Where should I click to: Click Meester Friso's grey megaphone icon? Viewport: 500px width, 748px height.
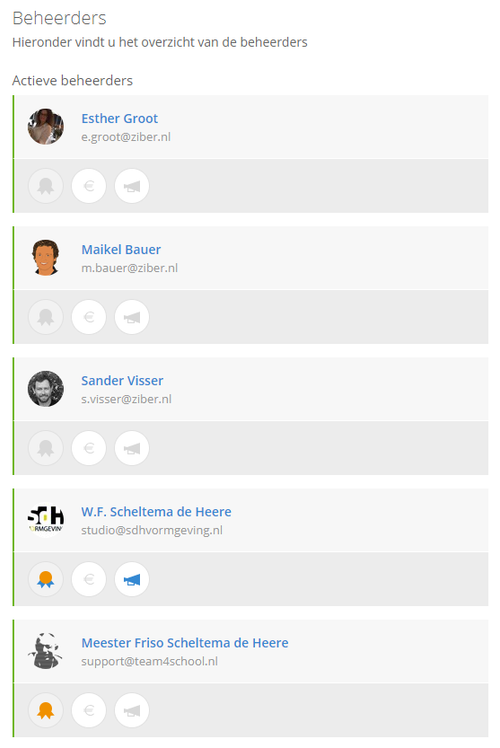tap(132, 711)
